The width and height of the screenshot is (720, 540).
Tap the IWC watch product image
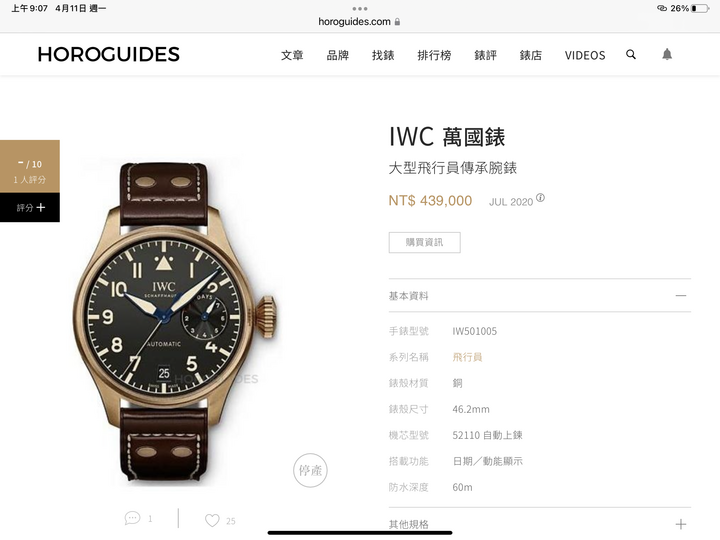click(175, 321)
